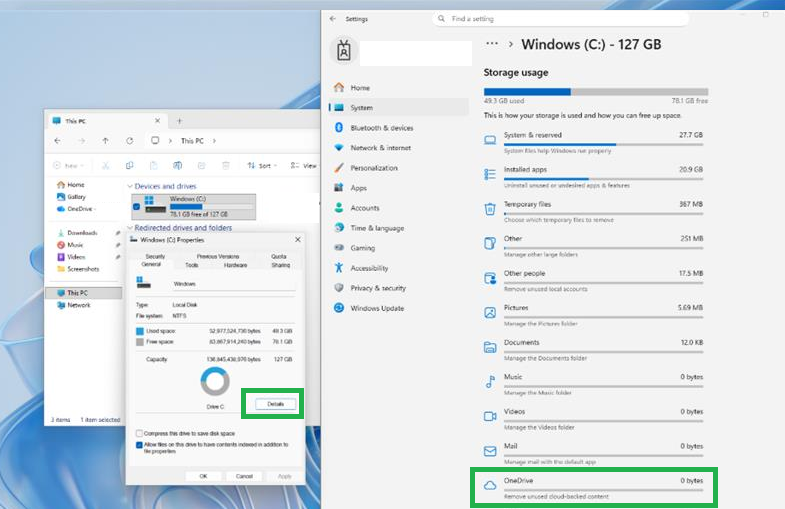This screenshot has width=785, height=509.
Task: Open Mail storage category
Action: (594, 453)
